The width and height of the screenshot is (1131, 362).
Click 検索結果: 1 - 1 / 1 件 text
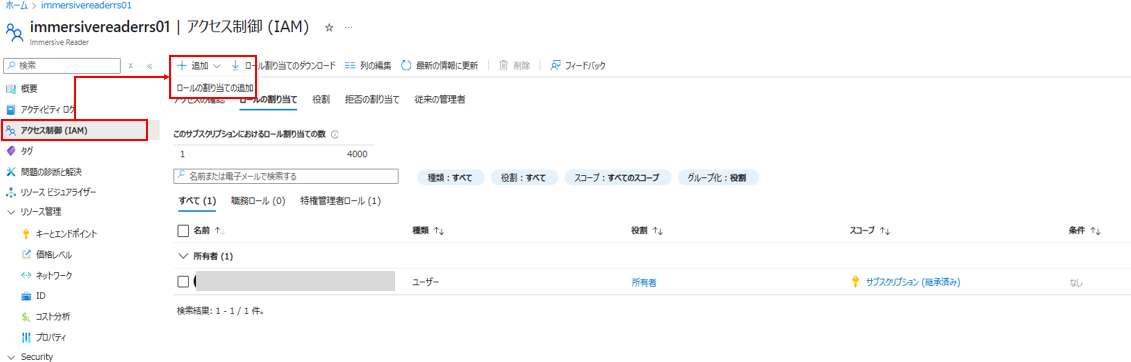[x=220, y=311]
